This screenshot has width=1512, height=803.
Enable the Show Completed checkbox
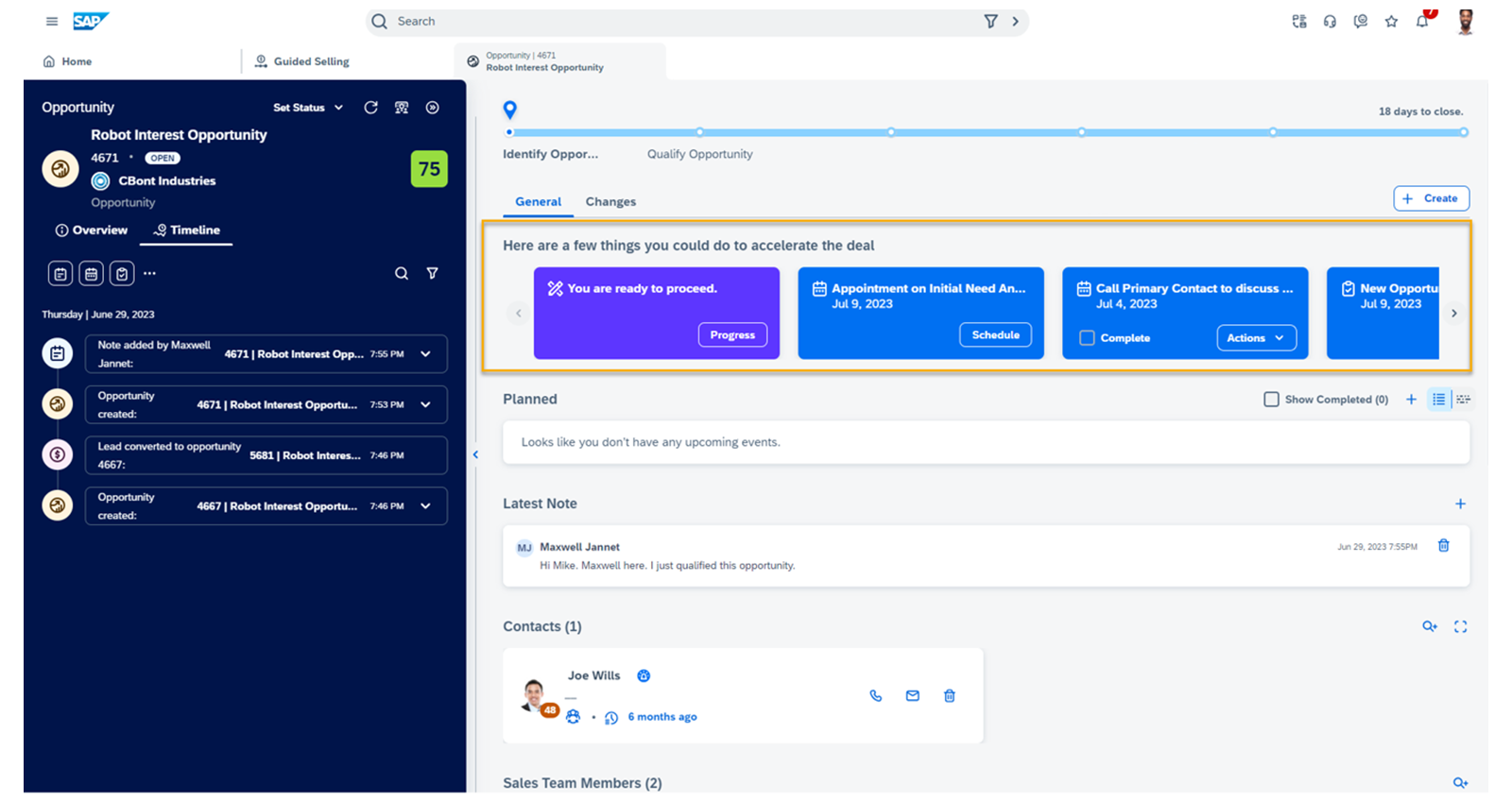click(x=1271, y=400)
